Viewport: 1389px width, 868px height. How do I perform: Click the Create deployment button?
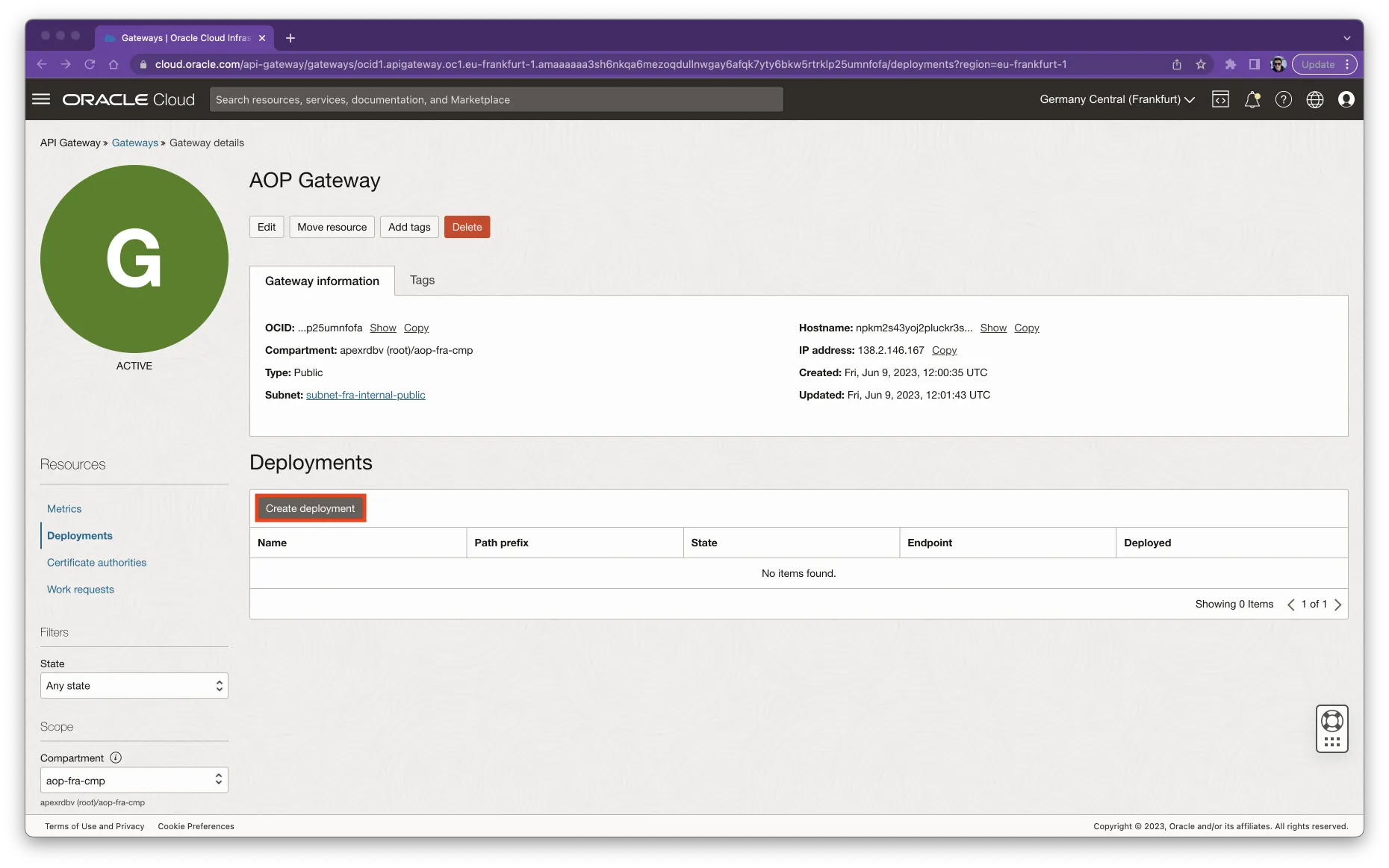coord(311,508)
